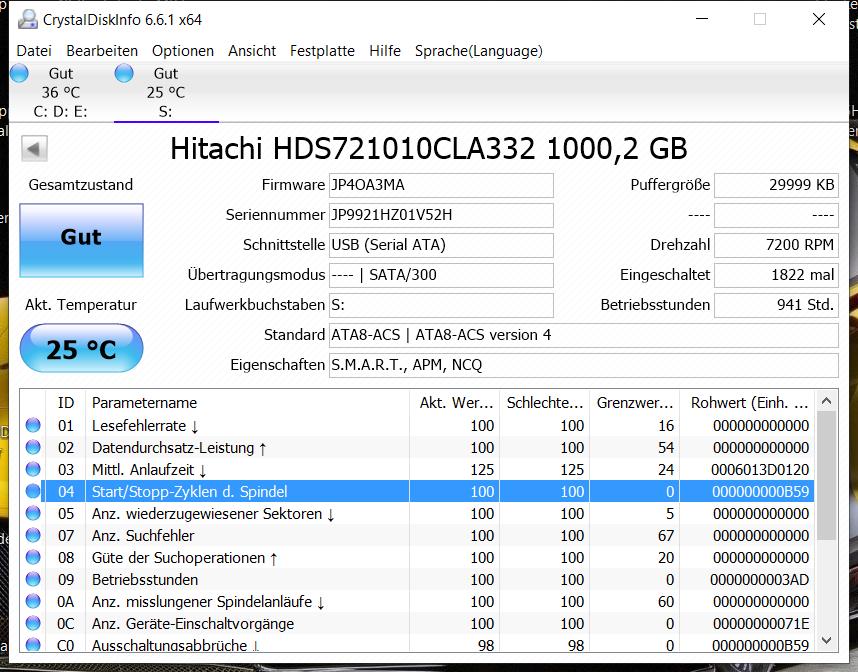858x672 pixels.
Task: Click the Betriebsstunden field 941 Std.
Action: pos(776,305)
